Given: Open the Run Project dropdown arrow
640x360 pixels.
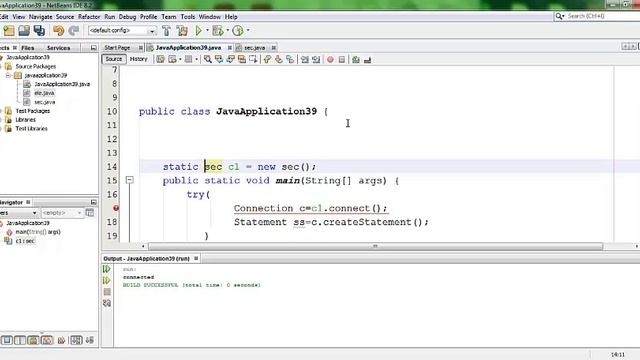Looking at the screenshot, I should pos(207,31).
